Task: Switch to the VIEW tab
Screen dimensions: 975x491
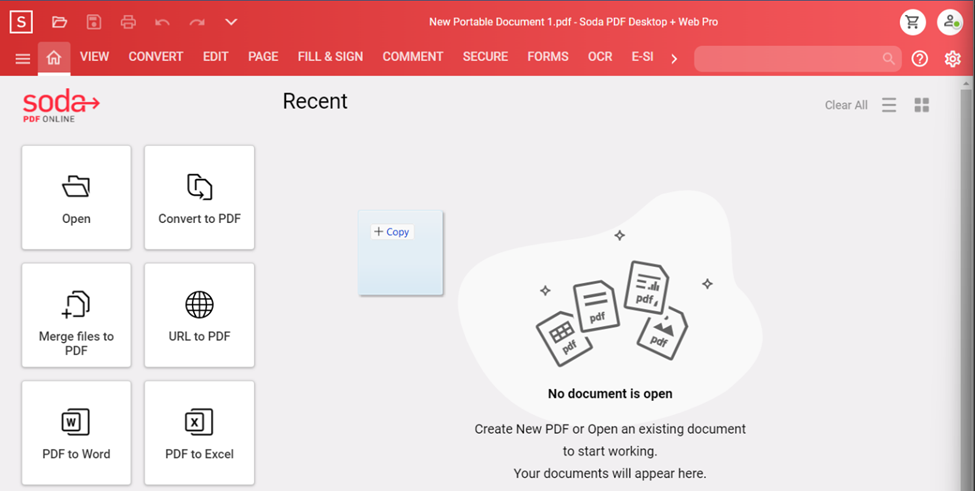Action: coord(95,57)
